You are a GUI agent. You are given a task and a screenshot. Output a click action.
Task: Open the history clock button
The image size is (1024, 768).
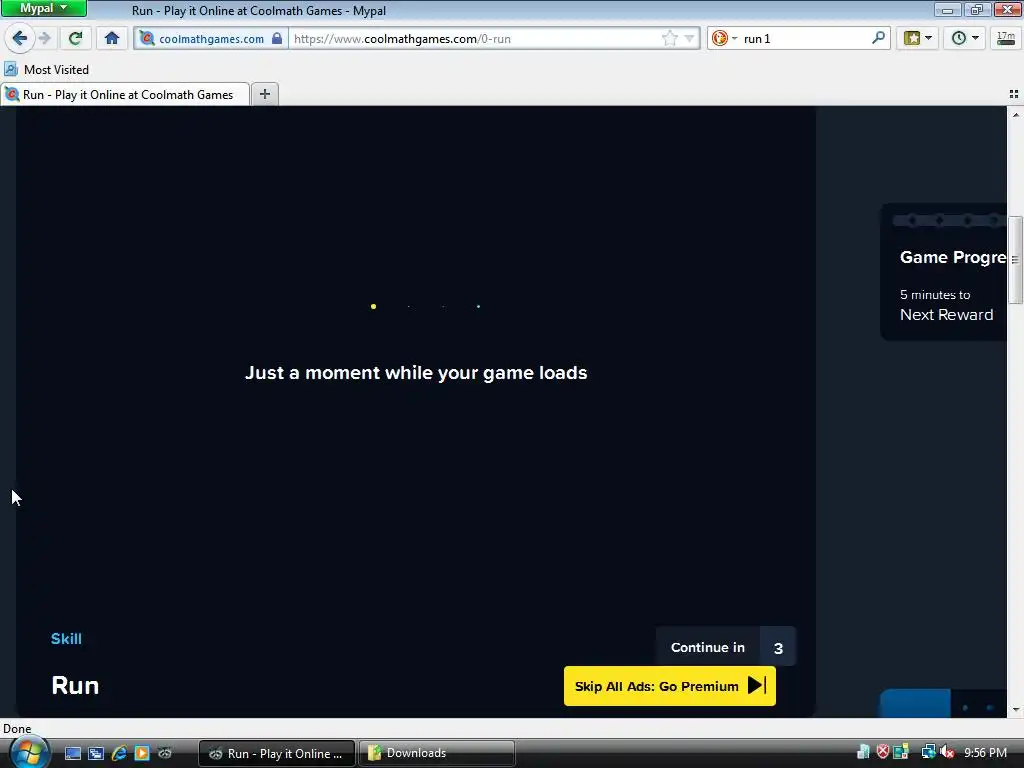958,39
